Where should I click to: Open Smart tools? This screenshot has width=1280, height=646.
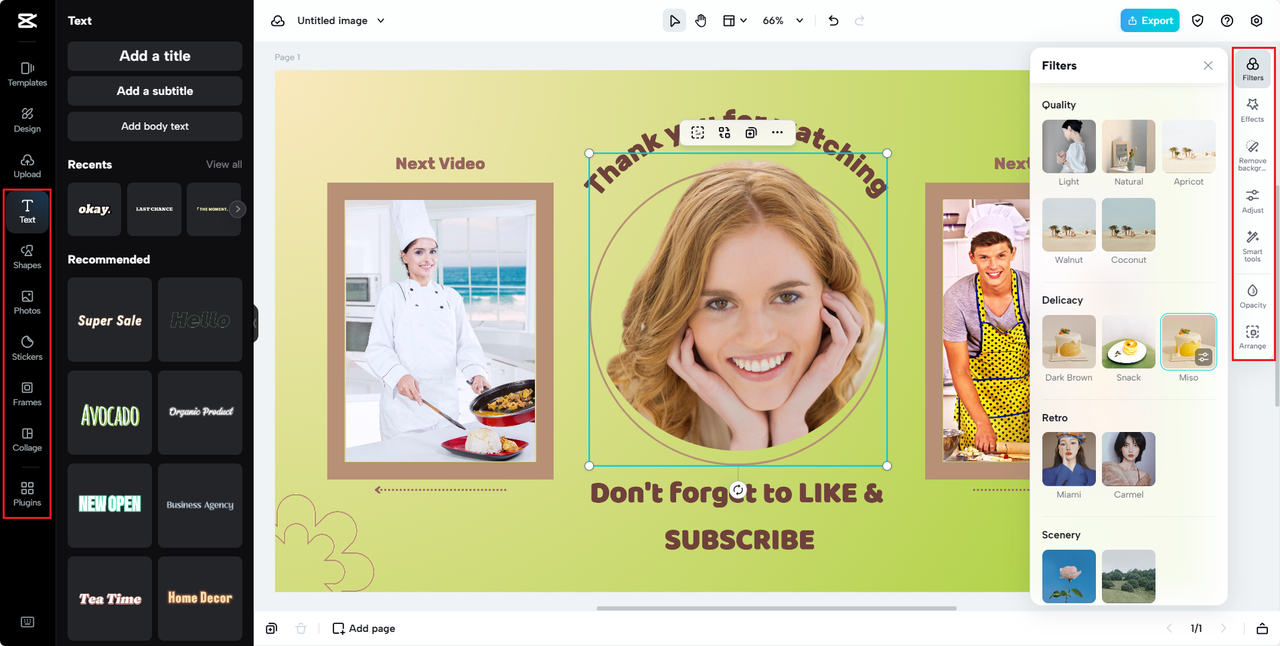[1252, 246]
